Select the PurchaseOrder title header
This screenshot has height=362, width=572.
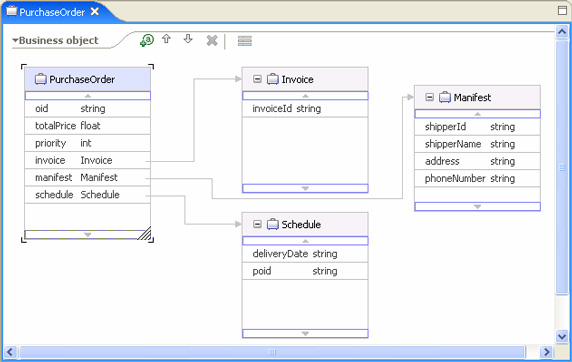[x=88, y=79]
